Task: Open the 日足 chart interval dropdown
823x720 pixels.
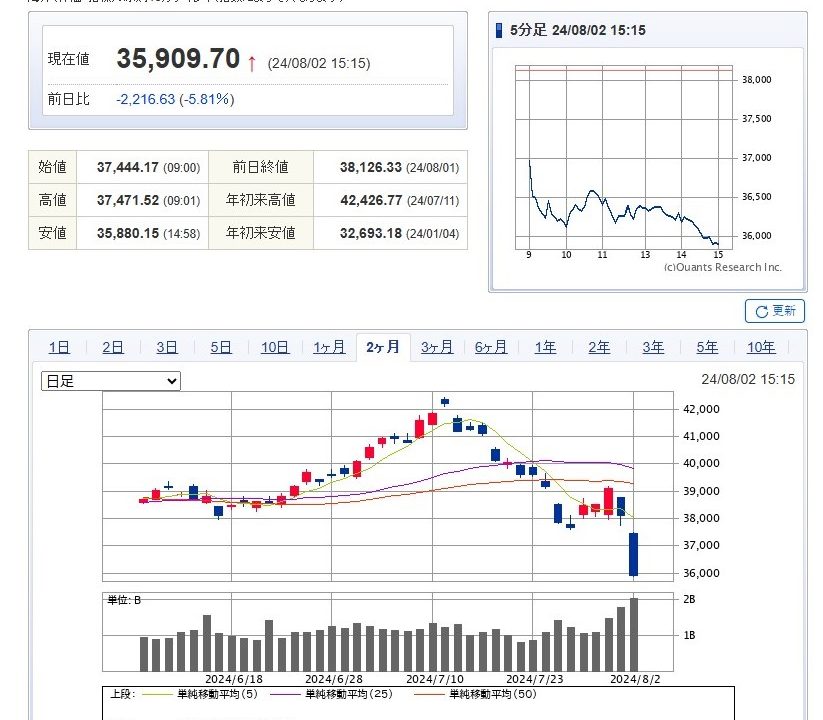Action: [x=111, y=381]
